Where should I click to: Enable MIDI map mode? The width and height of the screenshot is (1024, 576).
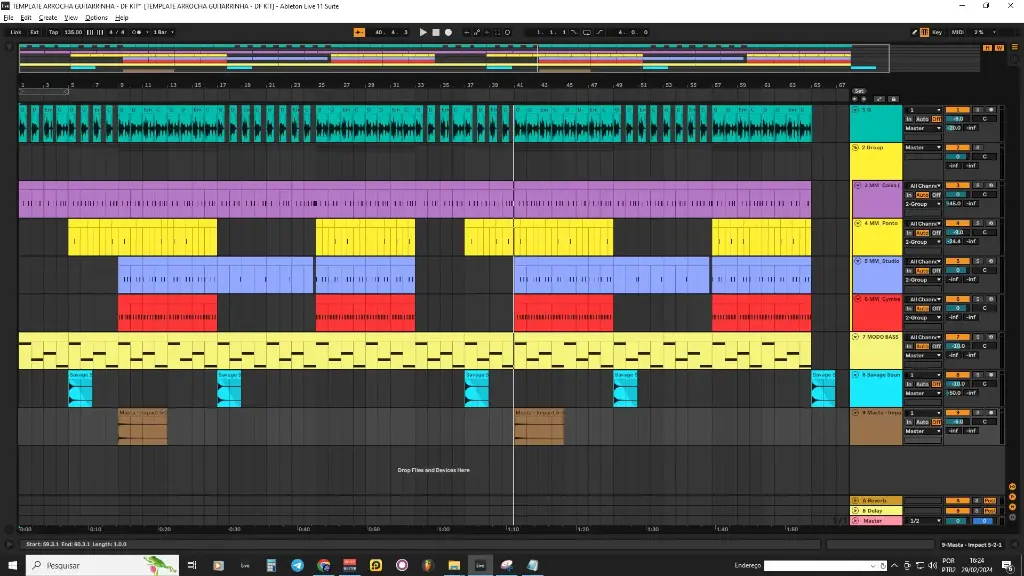957,32
